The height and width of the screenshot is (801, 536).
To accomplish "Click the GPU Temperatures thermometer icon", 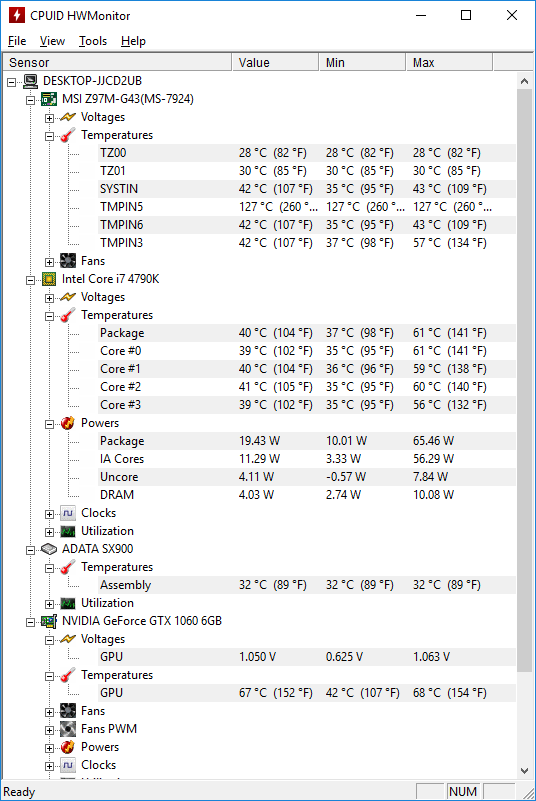I will 68,675.
